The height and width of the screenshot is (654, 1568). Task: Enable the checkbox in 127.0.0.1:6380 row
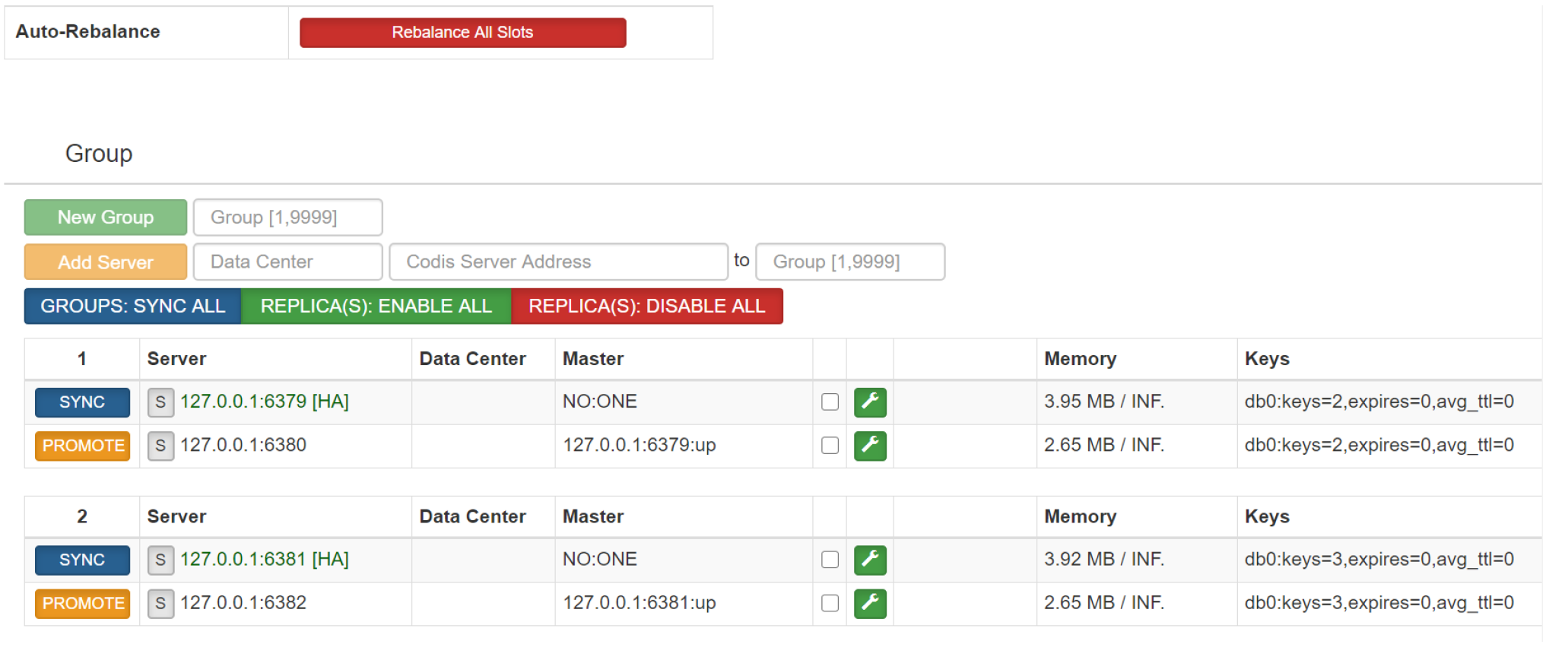[830, 446]
